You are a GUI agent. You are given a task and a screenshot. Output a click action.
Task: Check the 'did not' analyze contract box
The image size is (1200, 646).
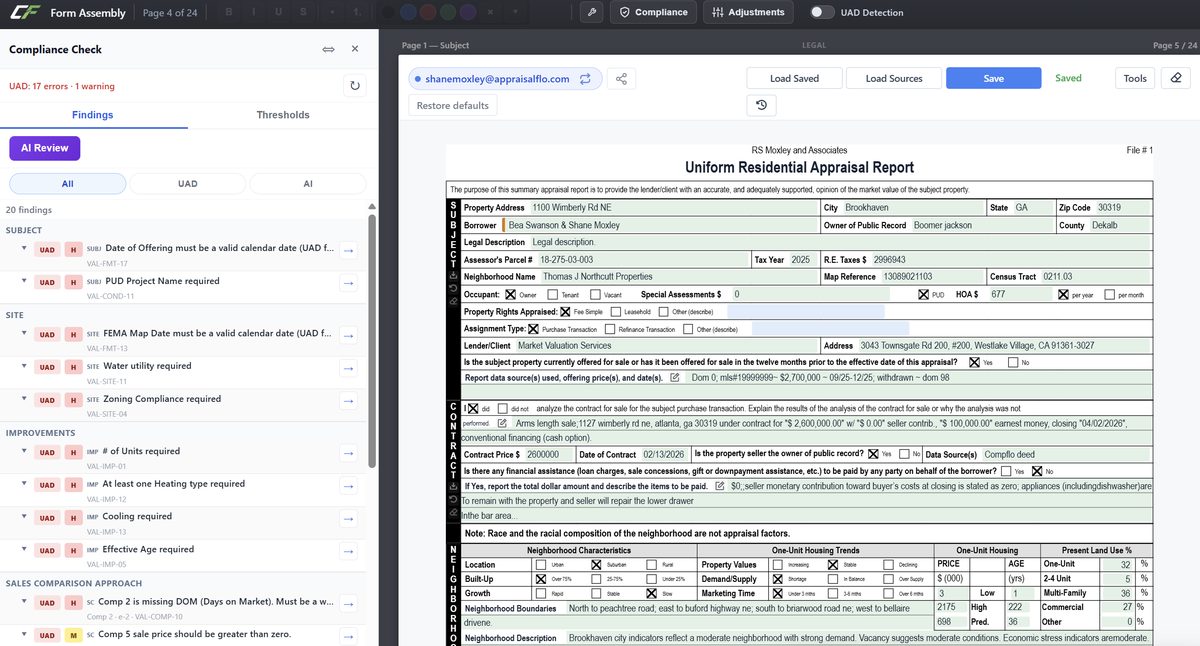click(x=503, y=408)
